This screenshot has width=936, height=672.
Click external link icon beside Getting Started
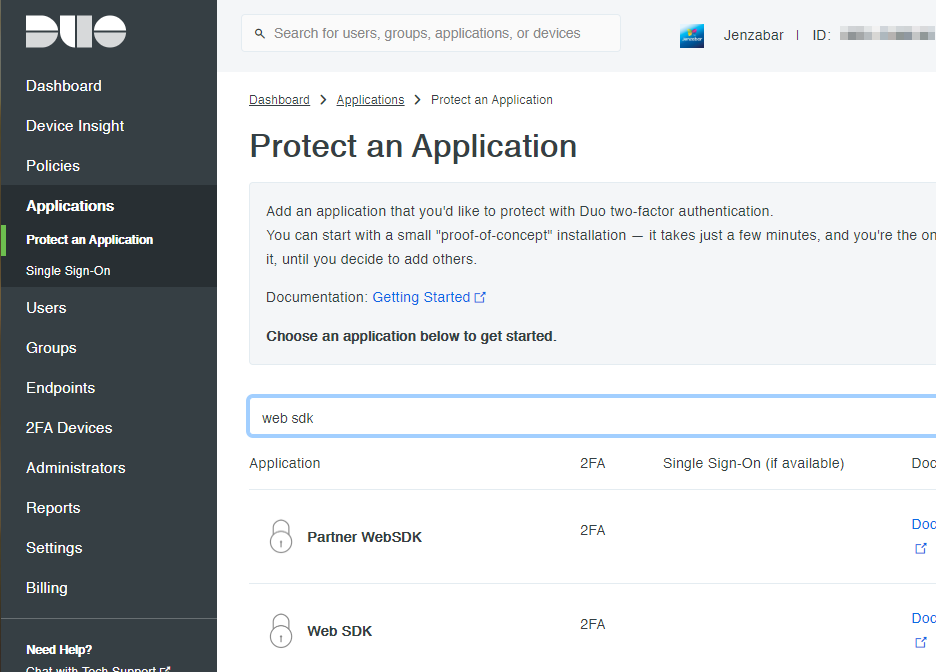[x=480, y=297]
